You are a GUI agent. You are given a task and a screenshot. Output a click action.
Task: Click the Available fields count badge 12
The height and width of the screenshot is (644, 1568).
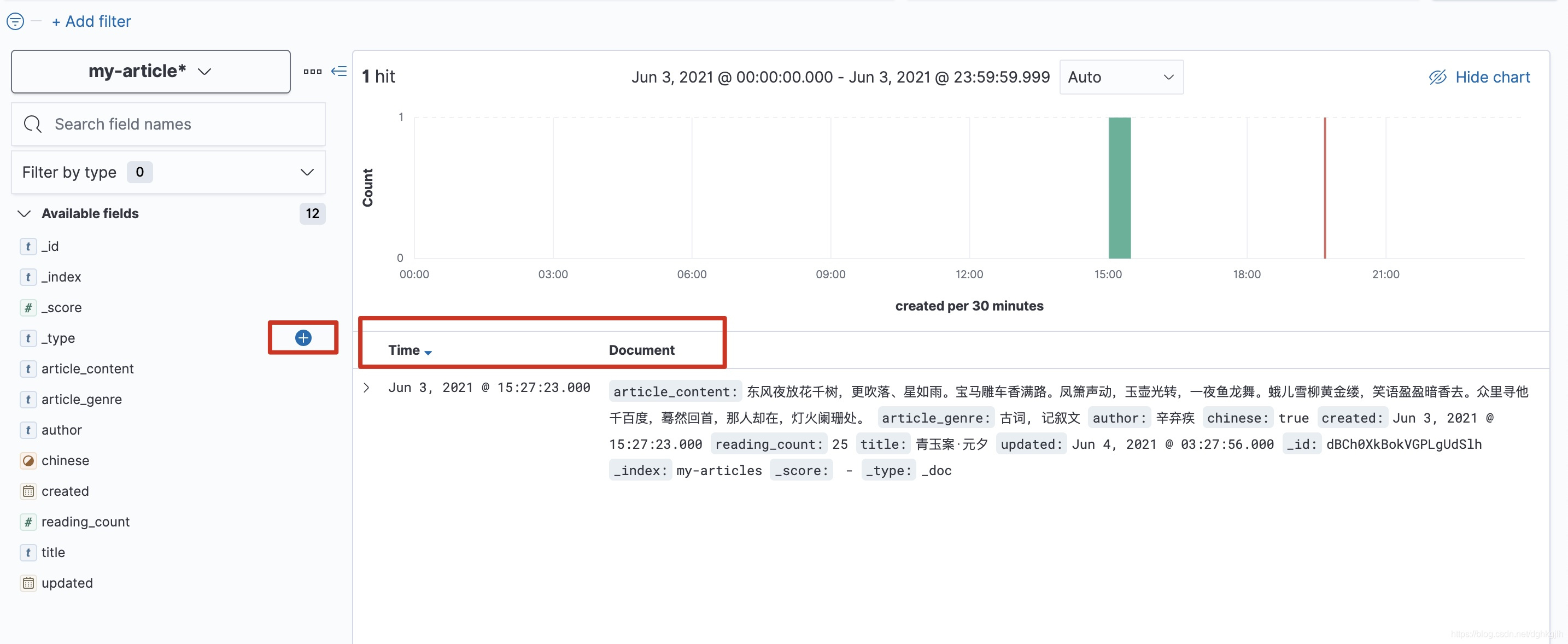tap(312, 214)
